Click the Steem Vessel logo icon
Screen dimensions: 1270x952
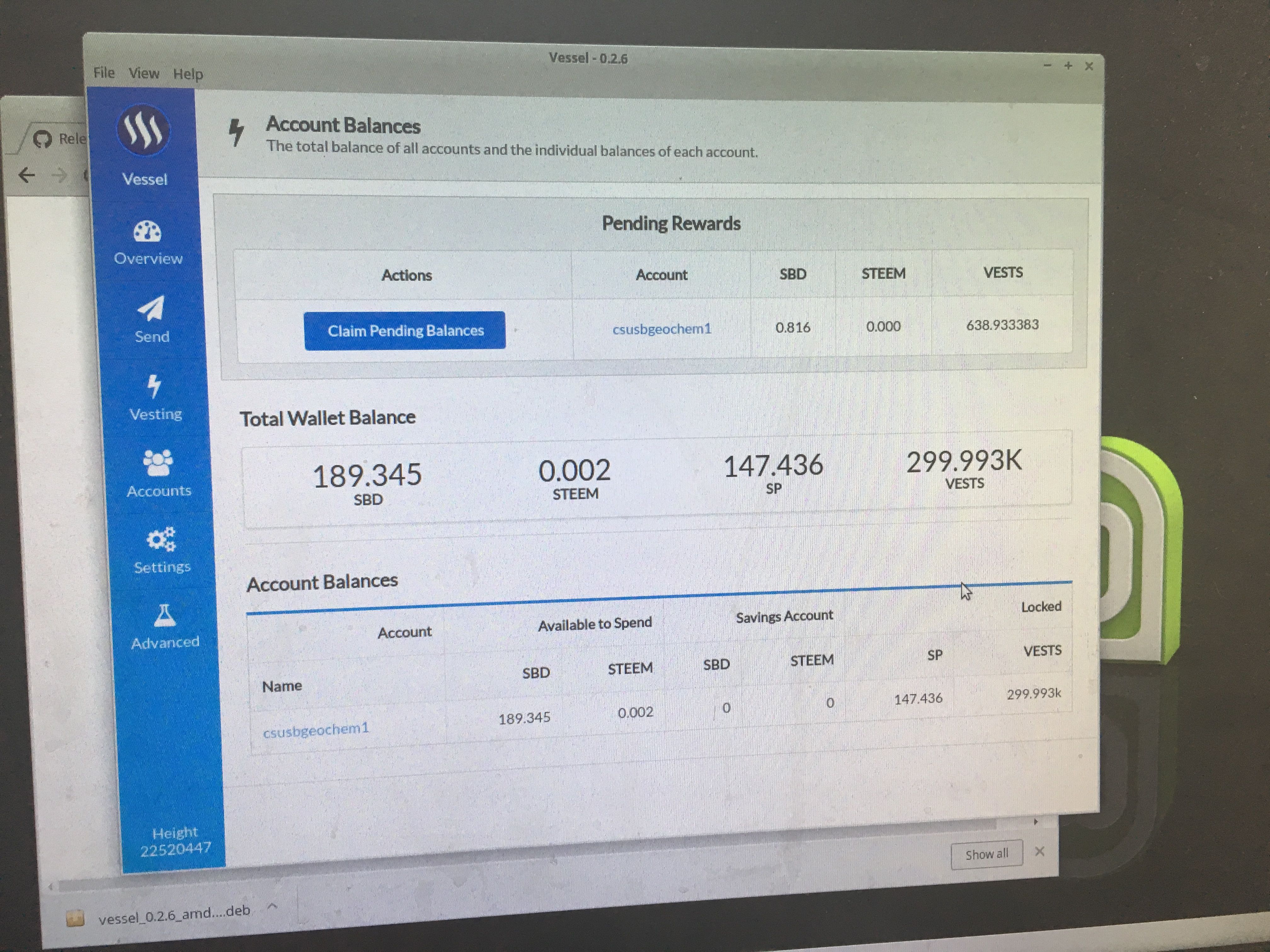tap(143, 130)
